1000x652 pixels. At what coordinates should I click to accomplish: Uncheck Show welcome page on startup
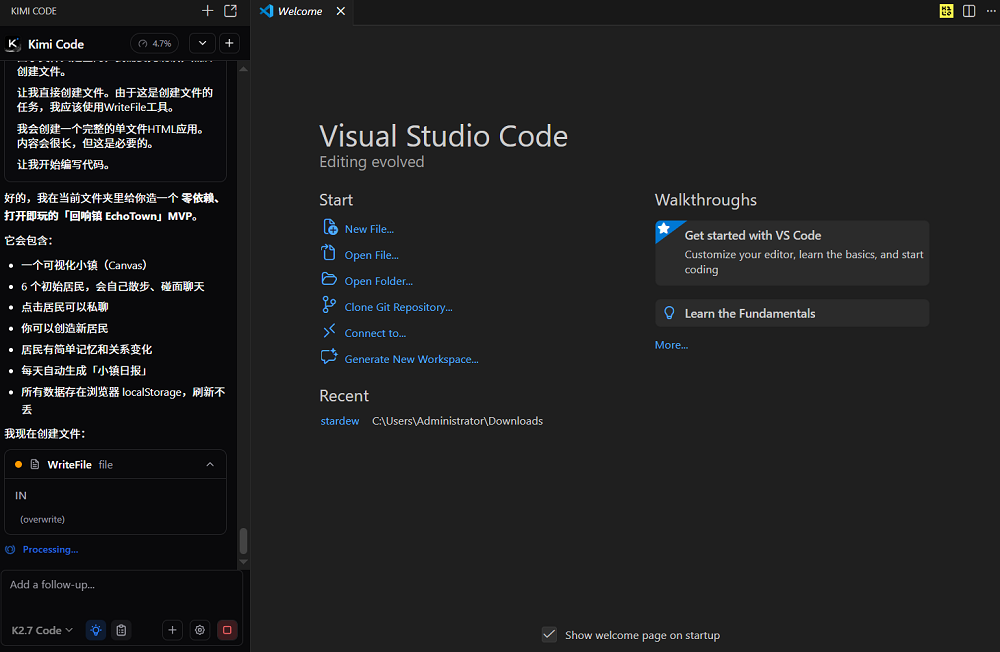click(549, 635)
